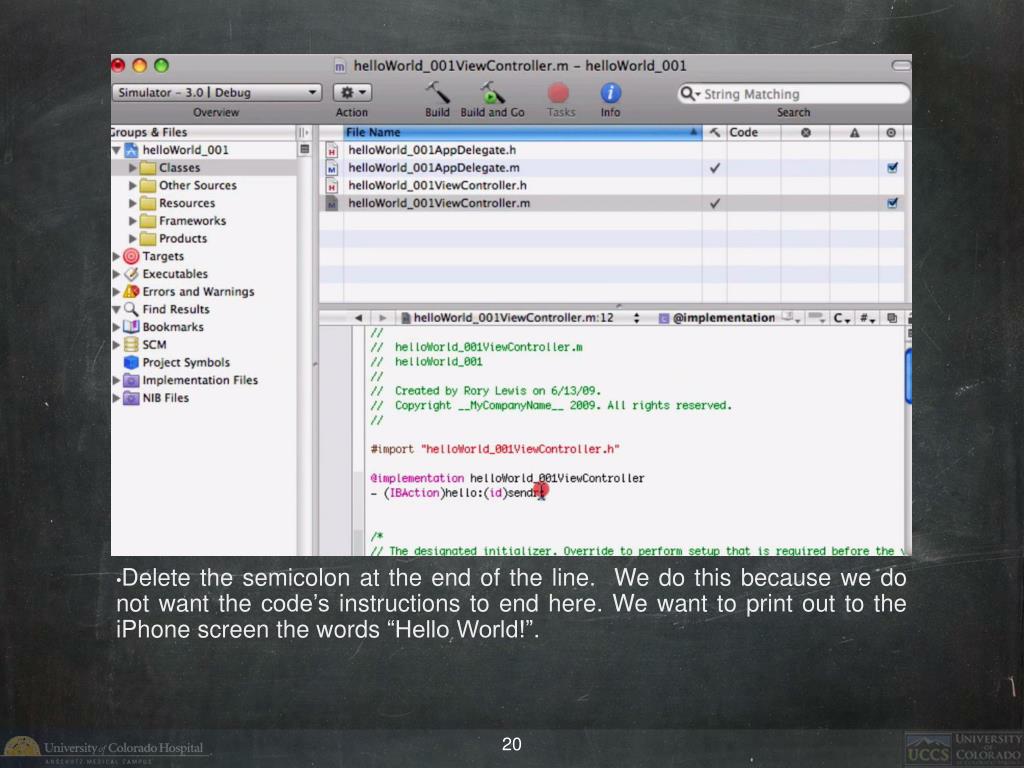Image resolution: width=1024 pixels, height=768 pixels.
Task: Go forward in editor file history
Action: [x=383, y=318]
